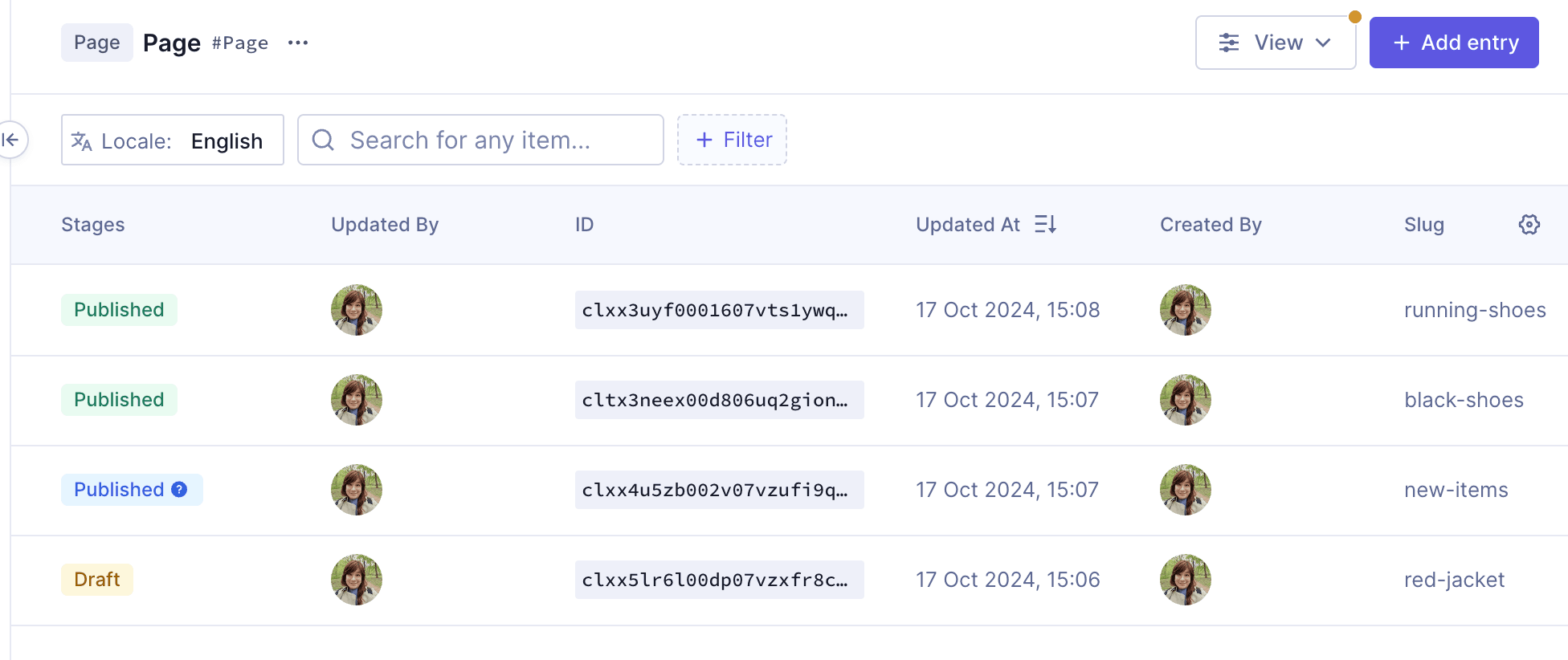Open table column settings gear icon
This screenshot has width=1568, height=660.
click(x=1529, y=225)
